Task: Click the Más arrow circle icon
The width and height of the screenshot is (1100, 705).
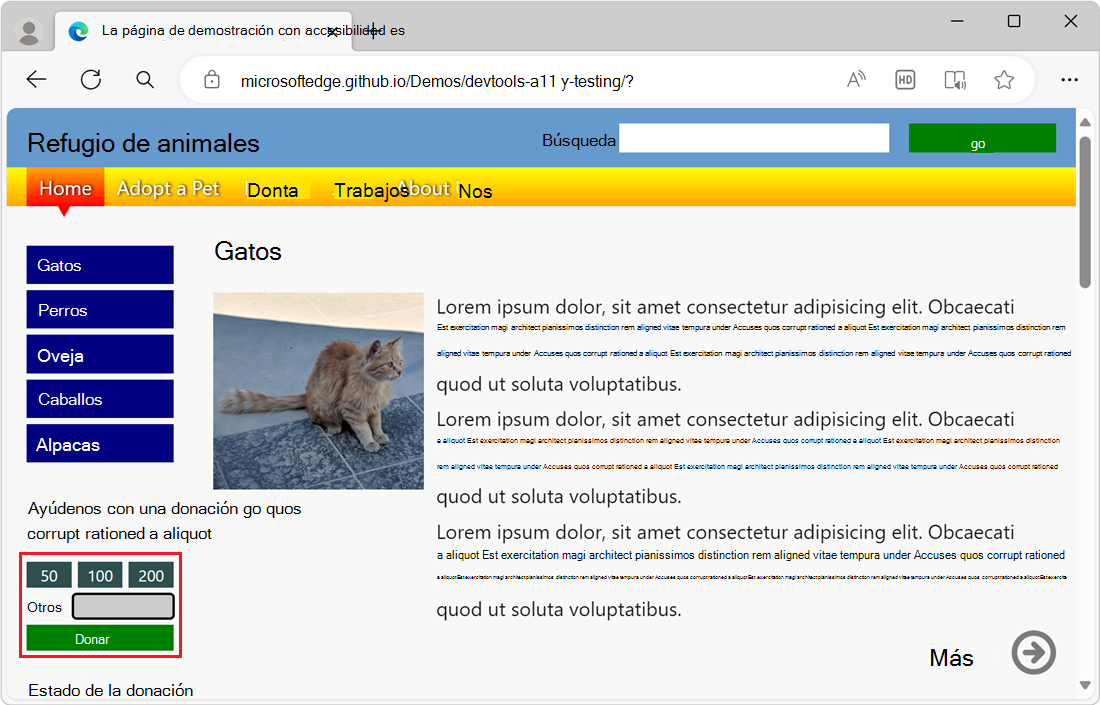Action: coord(1033,652)
